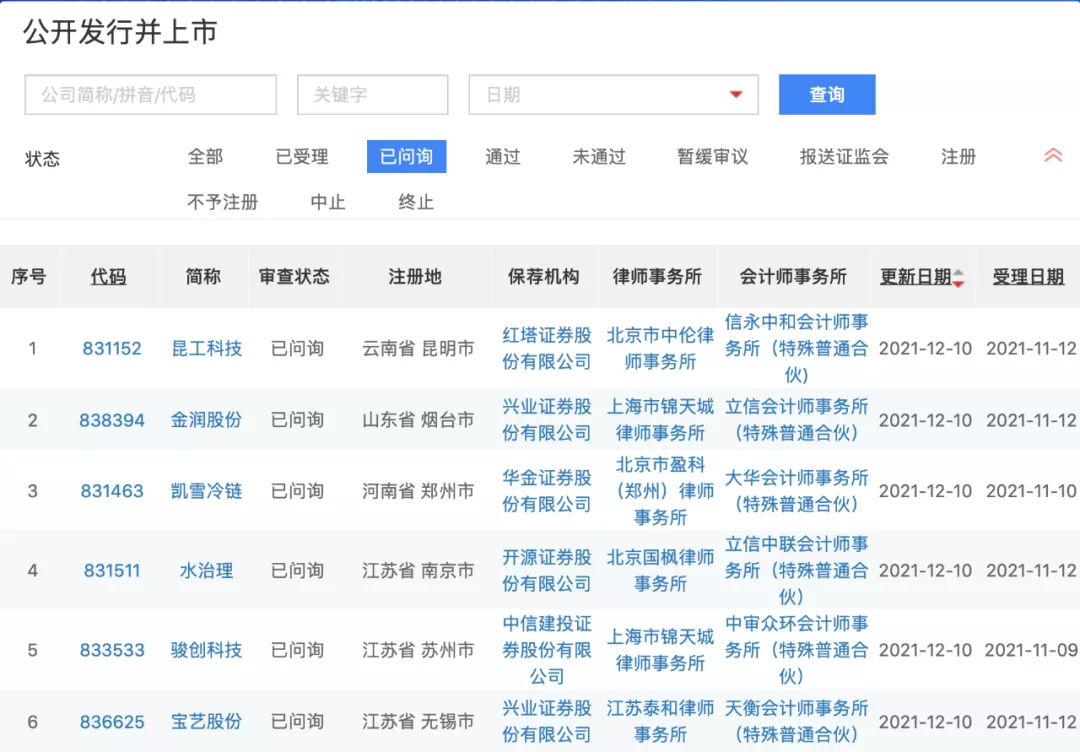The height and width of the screenshot is (752, 1080).
Task: Open sponsor 华金证券股份有限公司
Action: pyautogui.click(x=546, y=491)
